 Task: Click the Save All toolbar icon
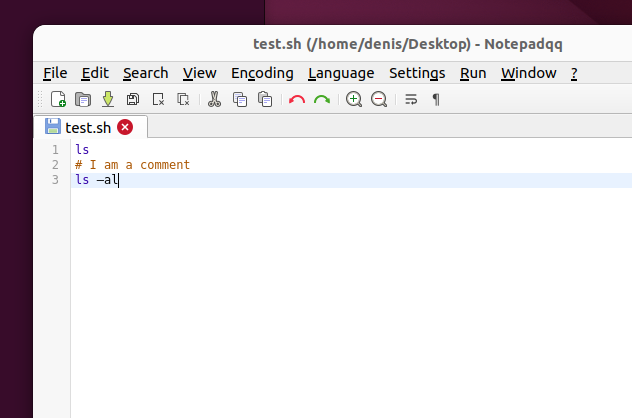[133, 99]
